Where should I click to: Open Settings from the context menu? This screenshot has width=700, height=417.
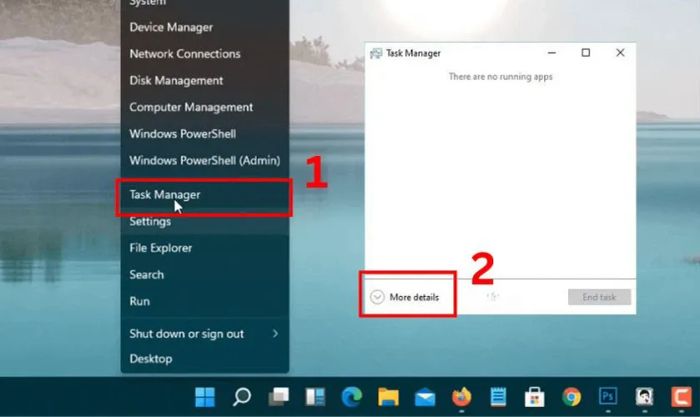tap(204, 221)
